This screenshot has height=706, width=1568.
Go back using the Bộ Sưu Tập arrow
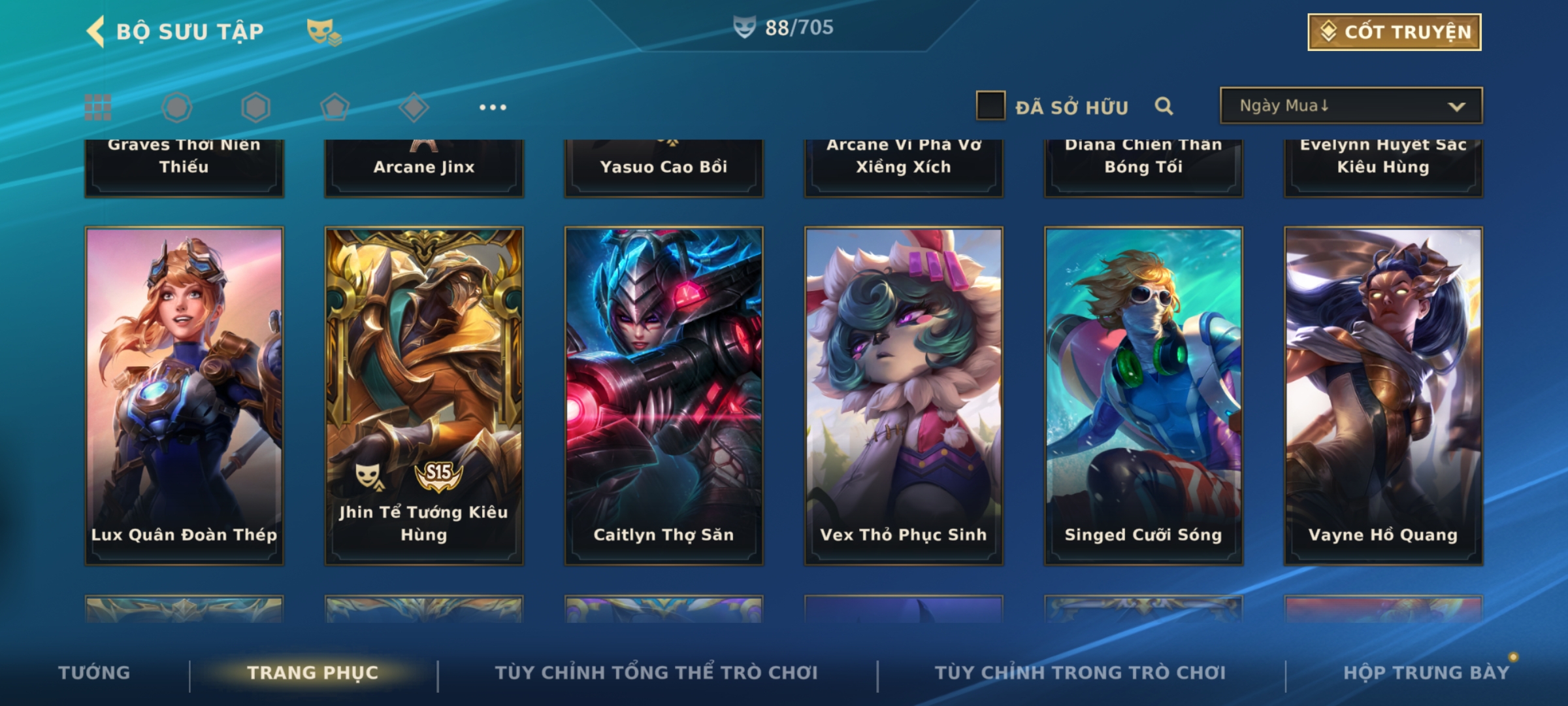pos(96,31)
